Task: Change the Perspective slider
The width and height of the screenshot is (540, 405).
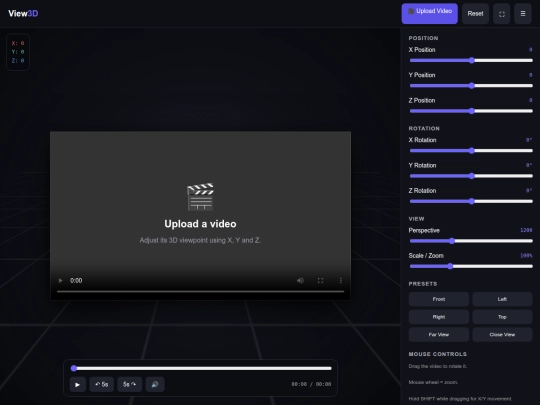Action: pos(471,241)
